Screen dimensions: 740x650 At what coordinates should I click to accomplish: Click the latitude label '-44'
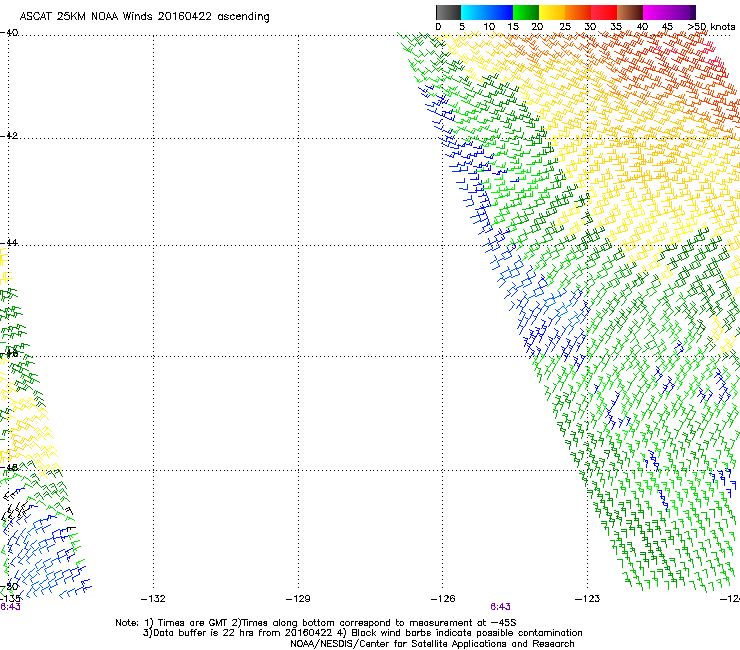[9, 243]
